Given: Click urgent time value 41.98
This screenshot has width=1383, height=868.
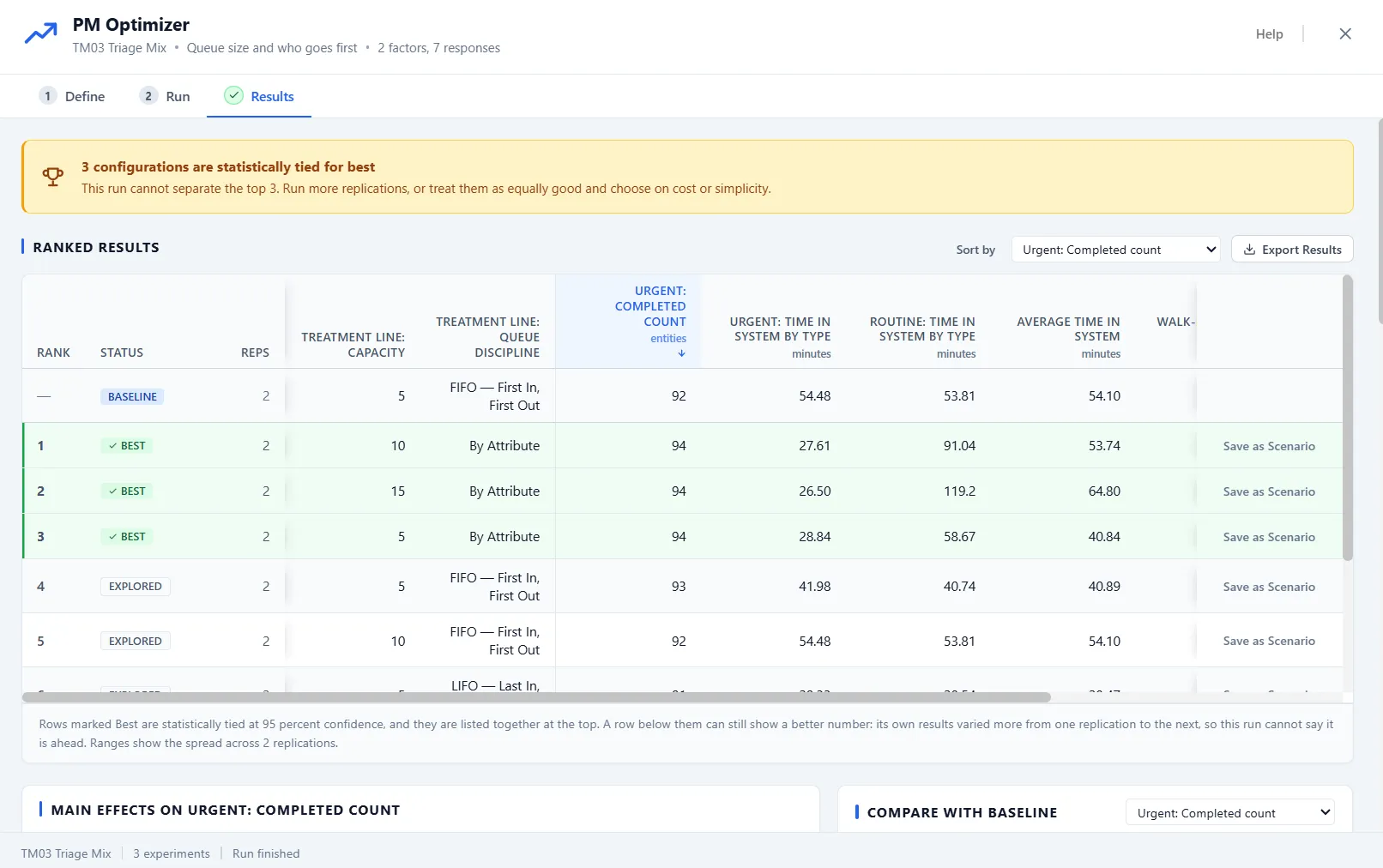Looking at the screenshot, I should (x=814, y=587).
